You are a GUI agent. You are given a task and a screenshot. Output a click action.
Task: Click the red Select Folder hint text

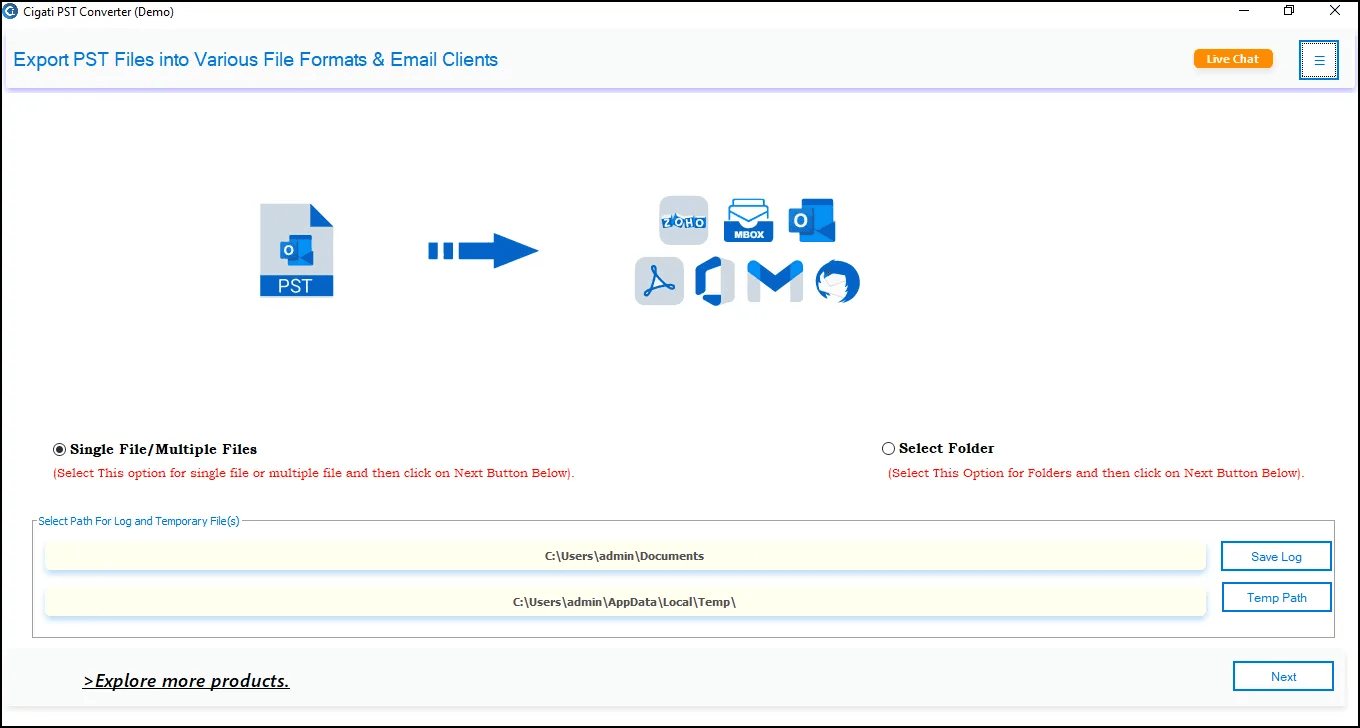(1097, 473)
